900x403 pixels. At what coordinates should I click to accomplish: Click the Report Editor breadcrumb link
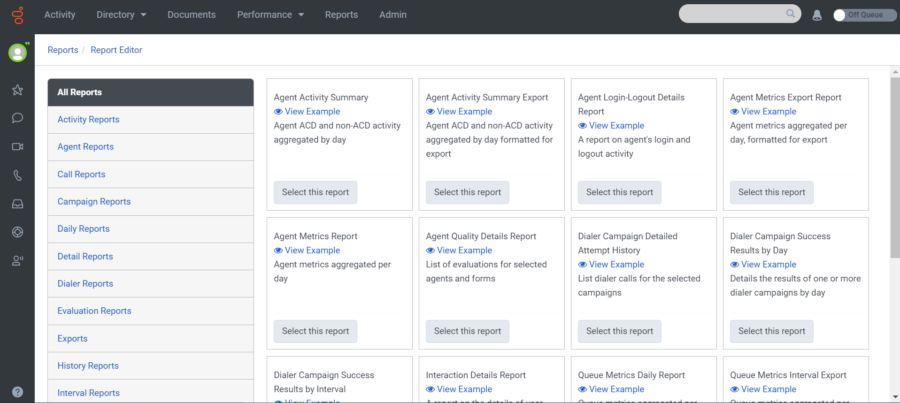(117, 50)
